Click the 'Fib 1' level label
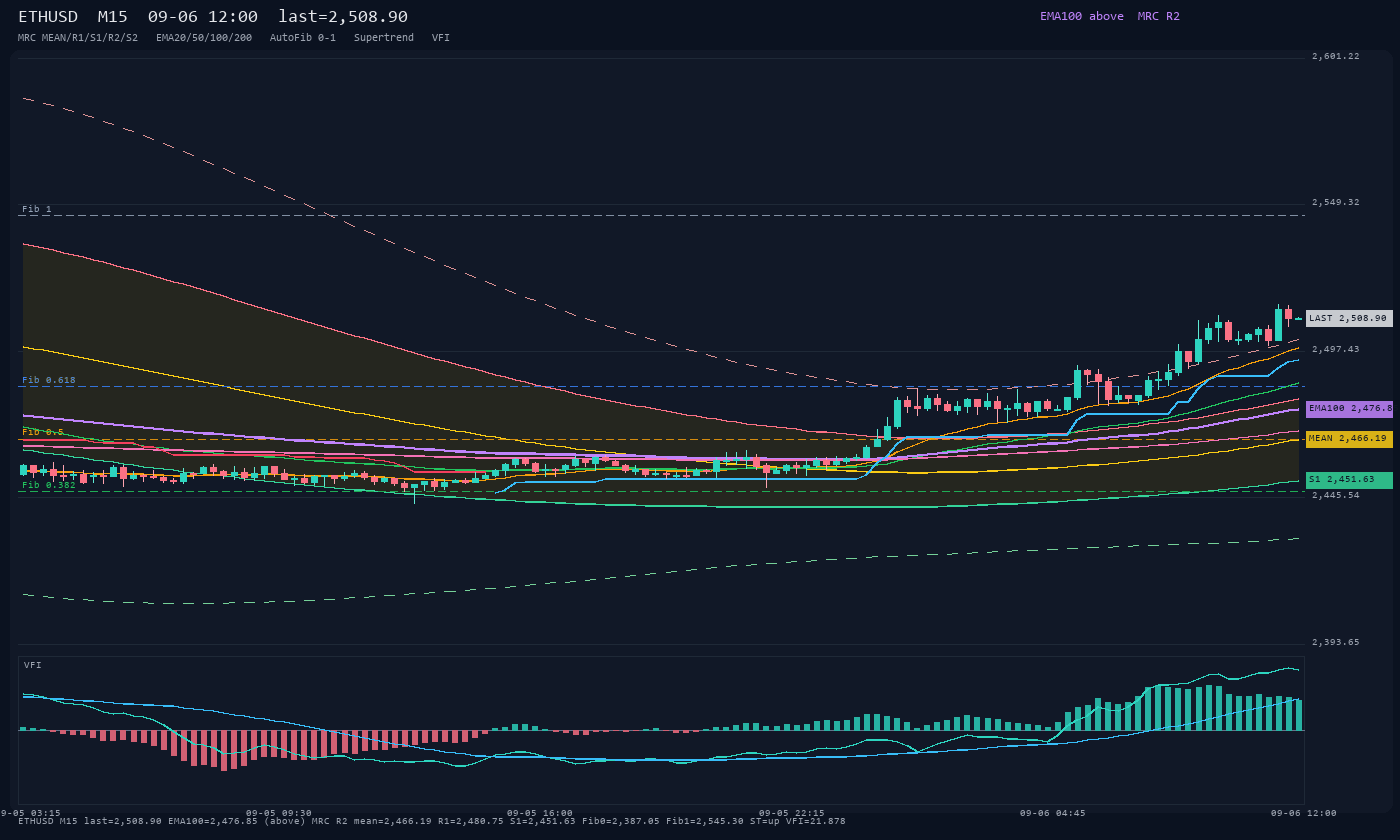The height and width of the screenshot is (840, 1400). pyautogui.click(x=37, y=209)
